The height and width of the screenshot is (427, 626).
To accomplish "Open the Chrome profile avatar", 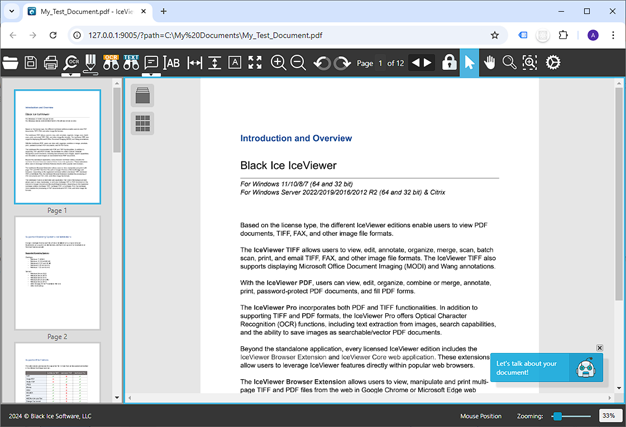I will pos(593,35).
